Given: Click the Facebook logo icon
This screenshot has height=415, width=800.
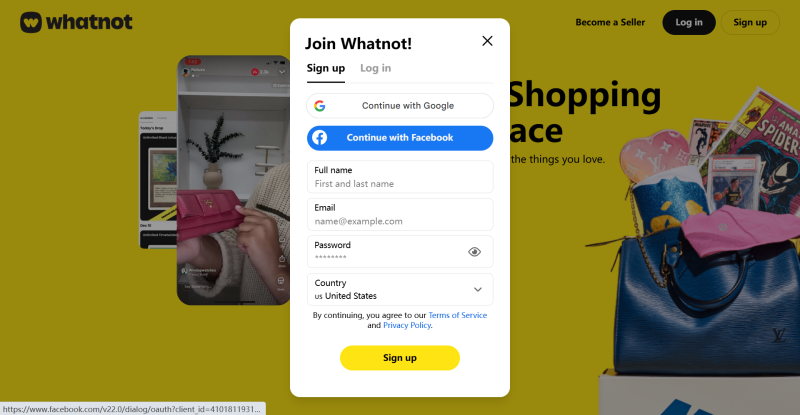Looking at the screenshot, I should [320, 138].
